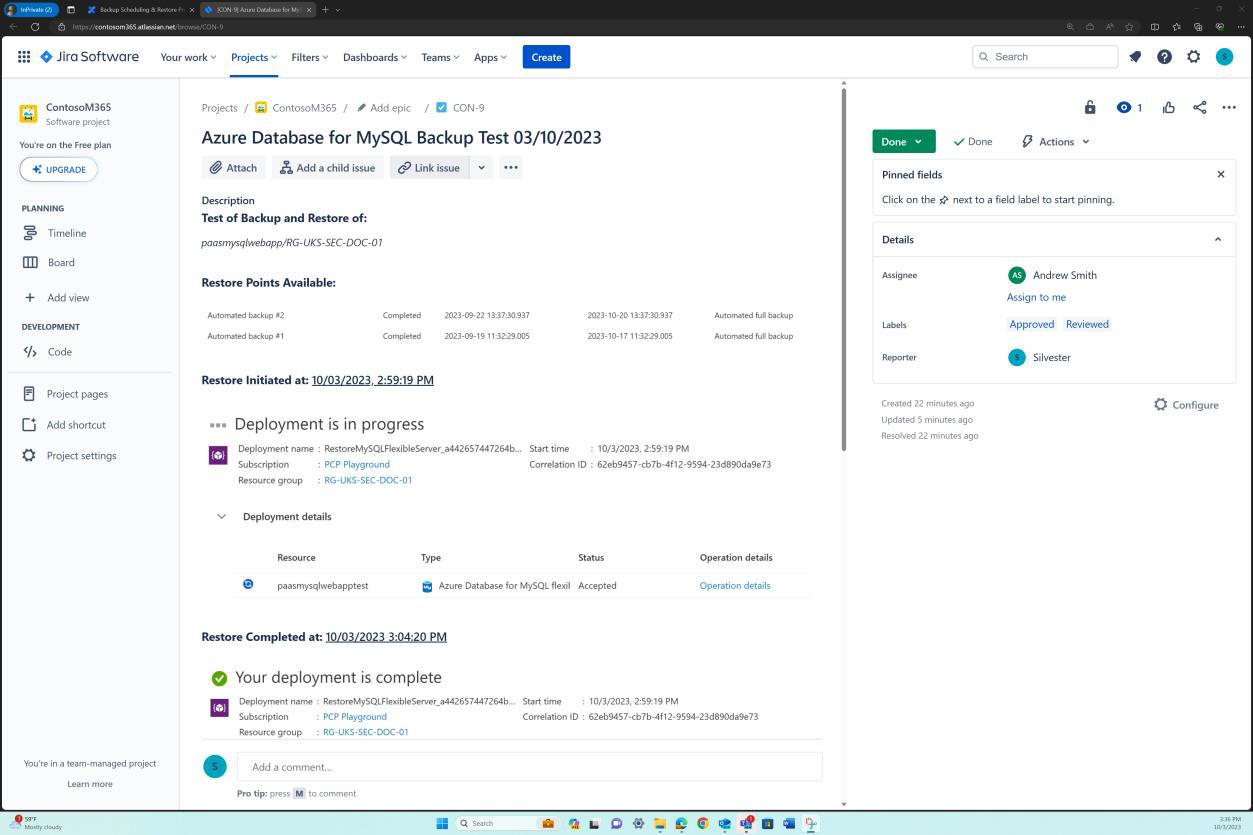
Task: Open the Done status dropdown
Action: click(901, 141)
